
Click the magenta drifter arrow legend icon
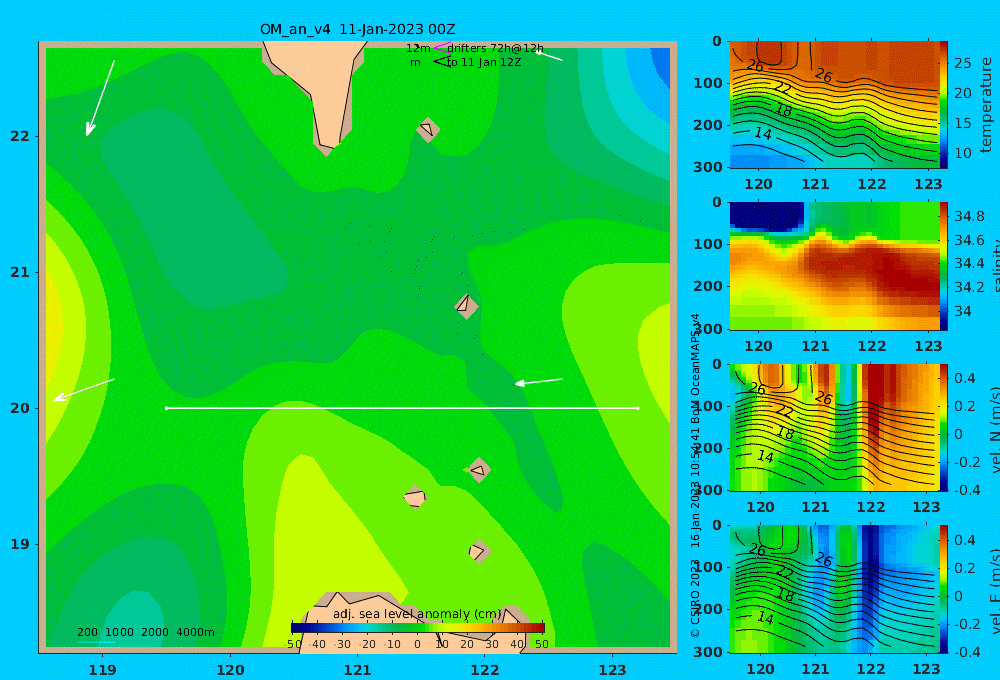pos(441,48)
